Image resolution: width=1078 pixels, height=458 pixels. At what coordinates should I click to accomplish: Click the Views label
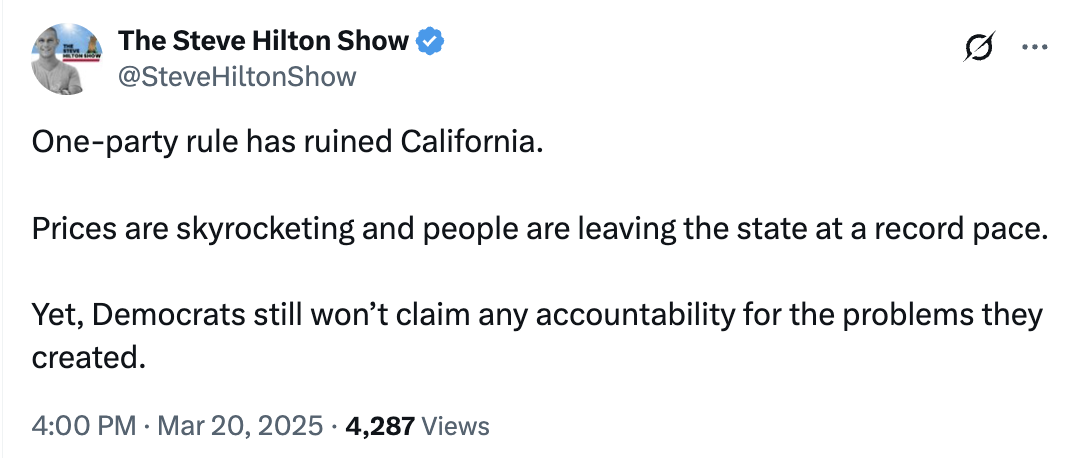pyautogui.click(x=455, y=426)
